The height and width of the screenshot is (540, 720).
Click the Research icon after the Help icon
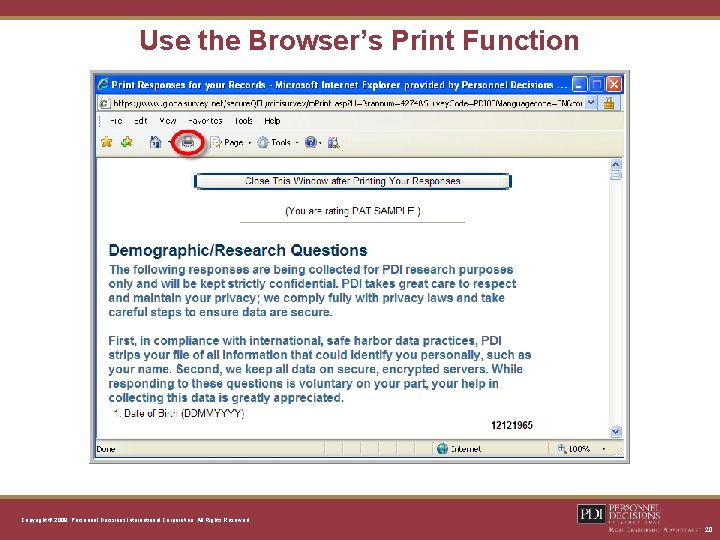click(334, 143)
